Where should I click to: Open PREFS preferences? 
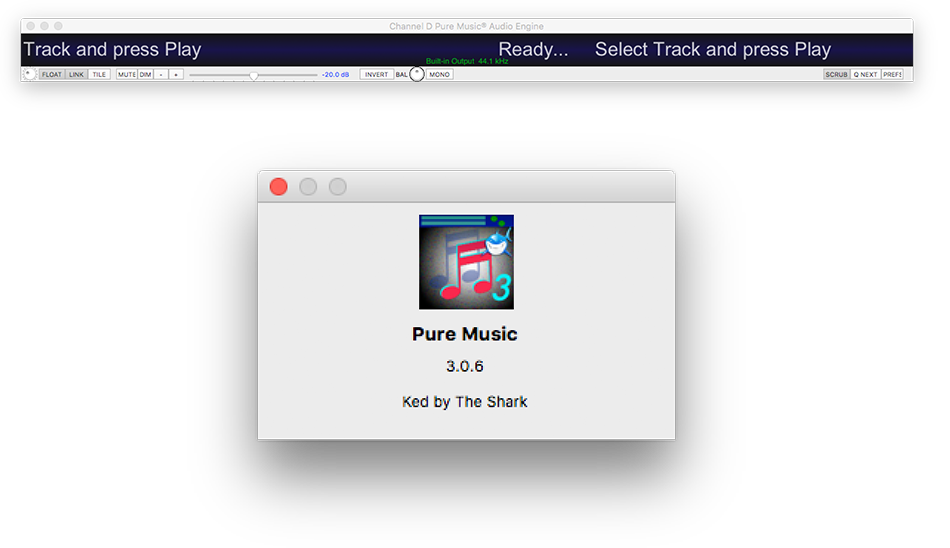pos(893,75)
